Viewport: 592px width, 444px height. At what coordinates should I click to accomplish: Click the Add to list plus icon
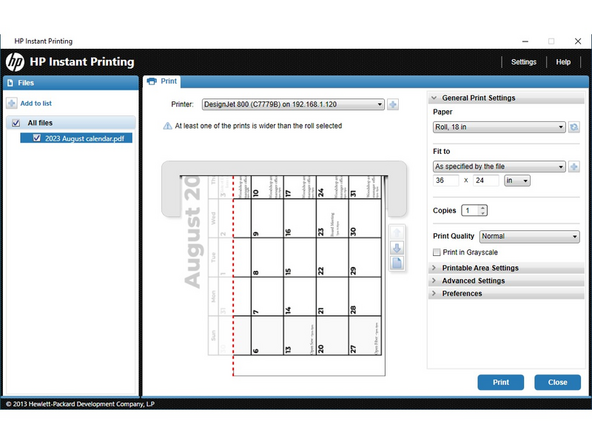[x=11, y=103]
